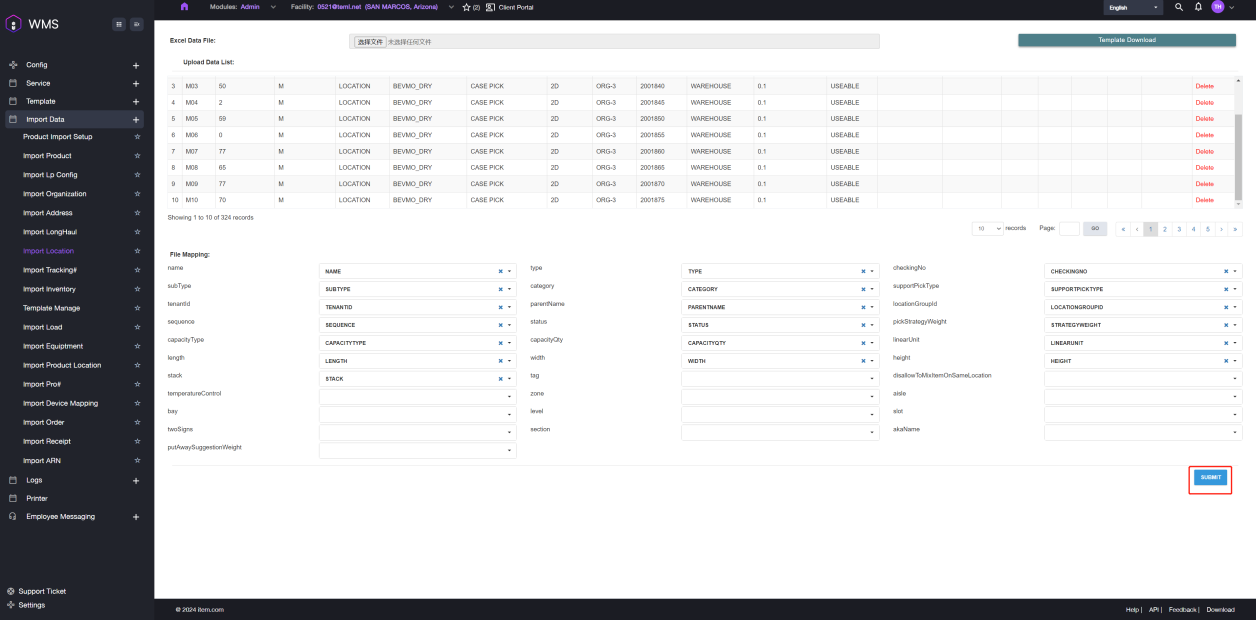Expand the Facility selector chevron
This screenshot has width=1256, height=620.
(451, 7)
